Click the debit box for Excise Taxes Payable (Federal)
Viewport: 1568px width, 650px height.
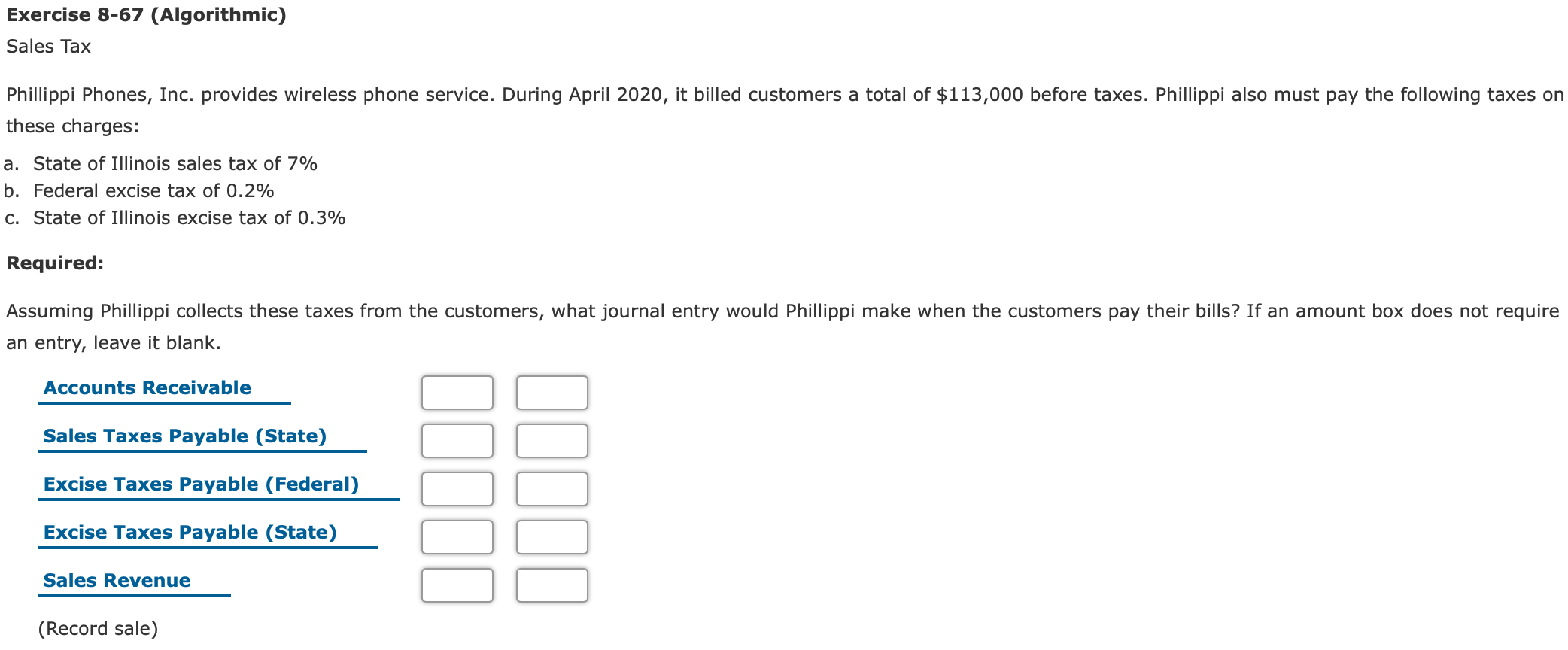(457, 488)
